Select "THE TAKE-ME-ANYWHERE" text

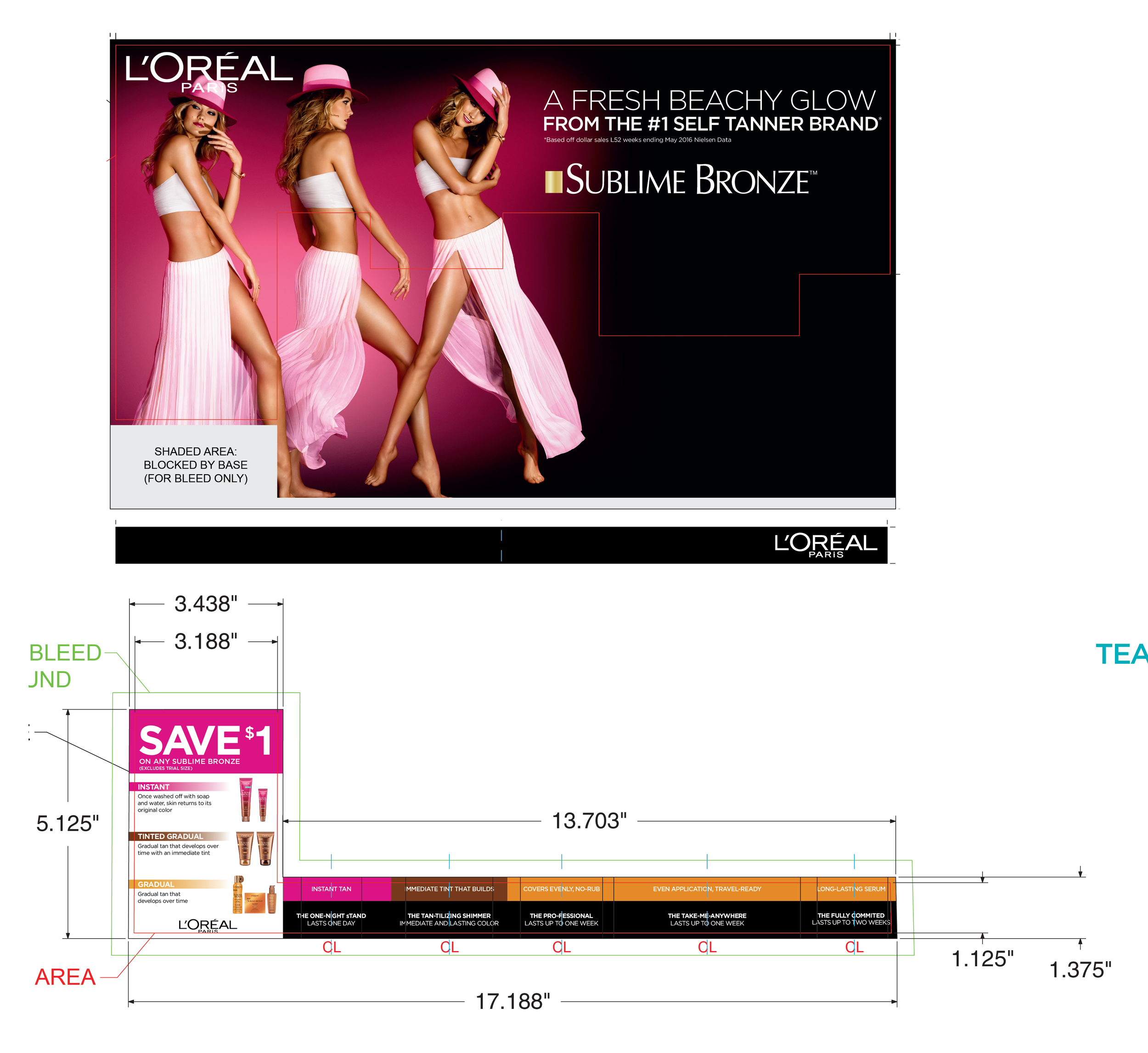[707, 916]
